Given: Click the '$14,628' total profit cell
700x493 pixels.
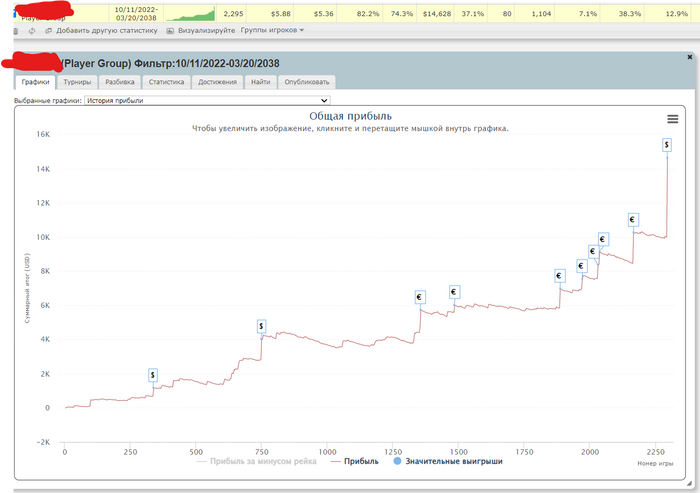Looking at the screenshot, I should [437, 14].
